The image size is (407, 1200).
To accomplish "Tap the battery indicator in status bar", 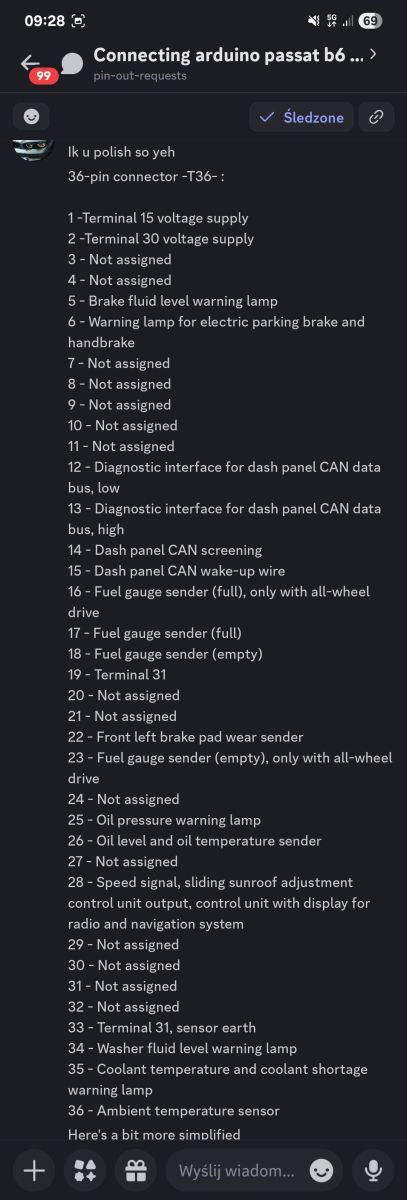I will [x=370, y=20].
